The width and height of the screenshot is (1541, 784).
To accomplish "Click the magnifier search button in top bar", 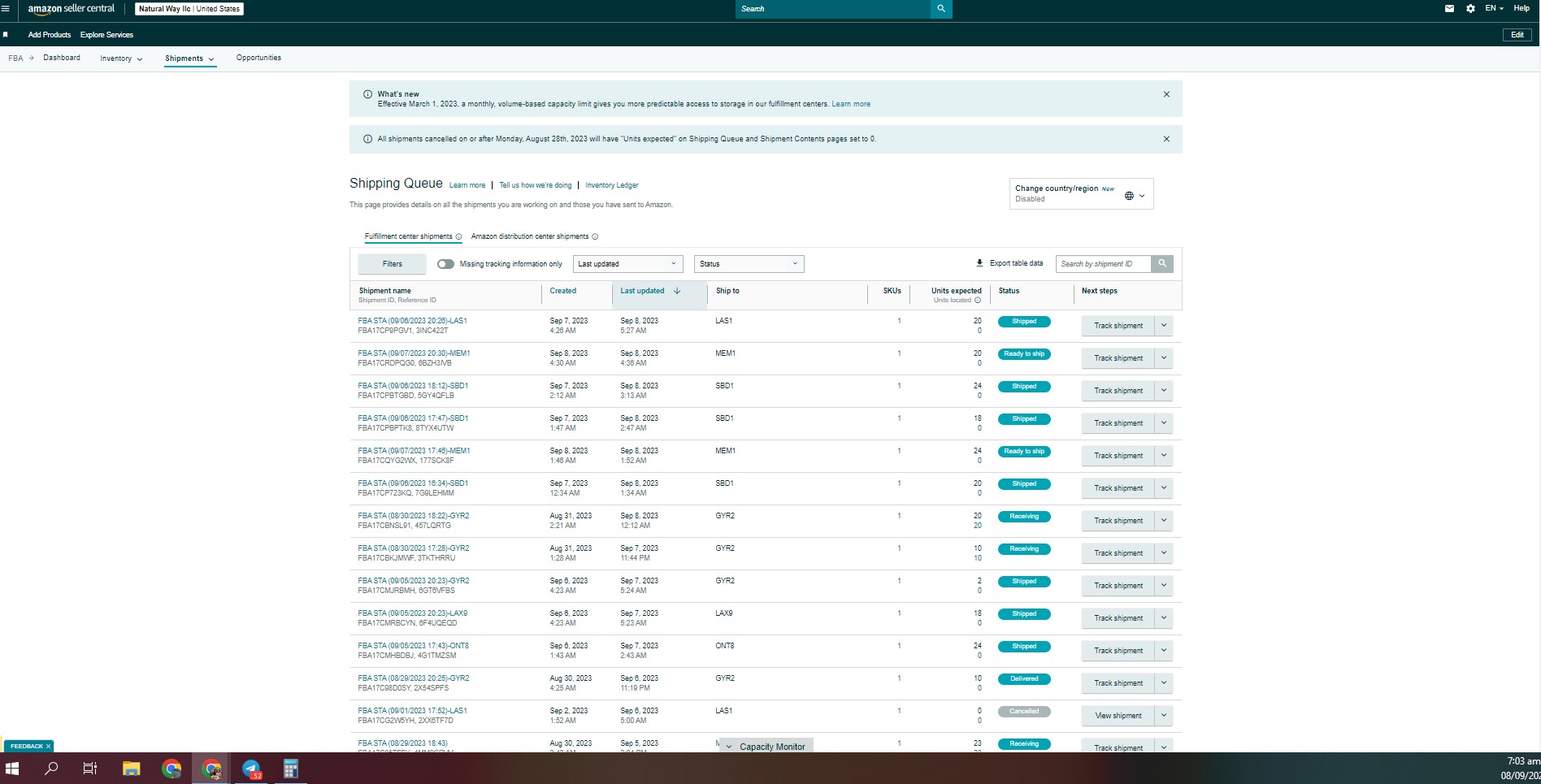I will point(941,9).
